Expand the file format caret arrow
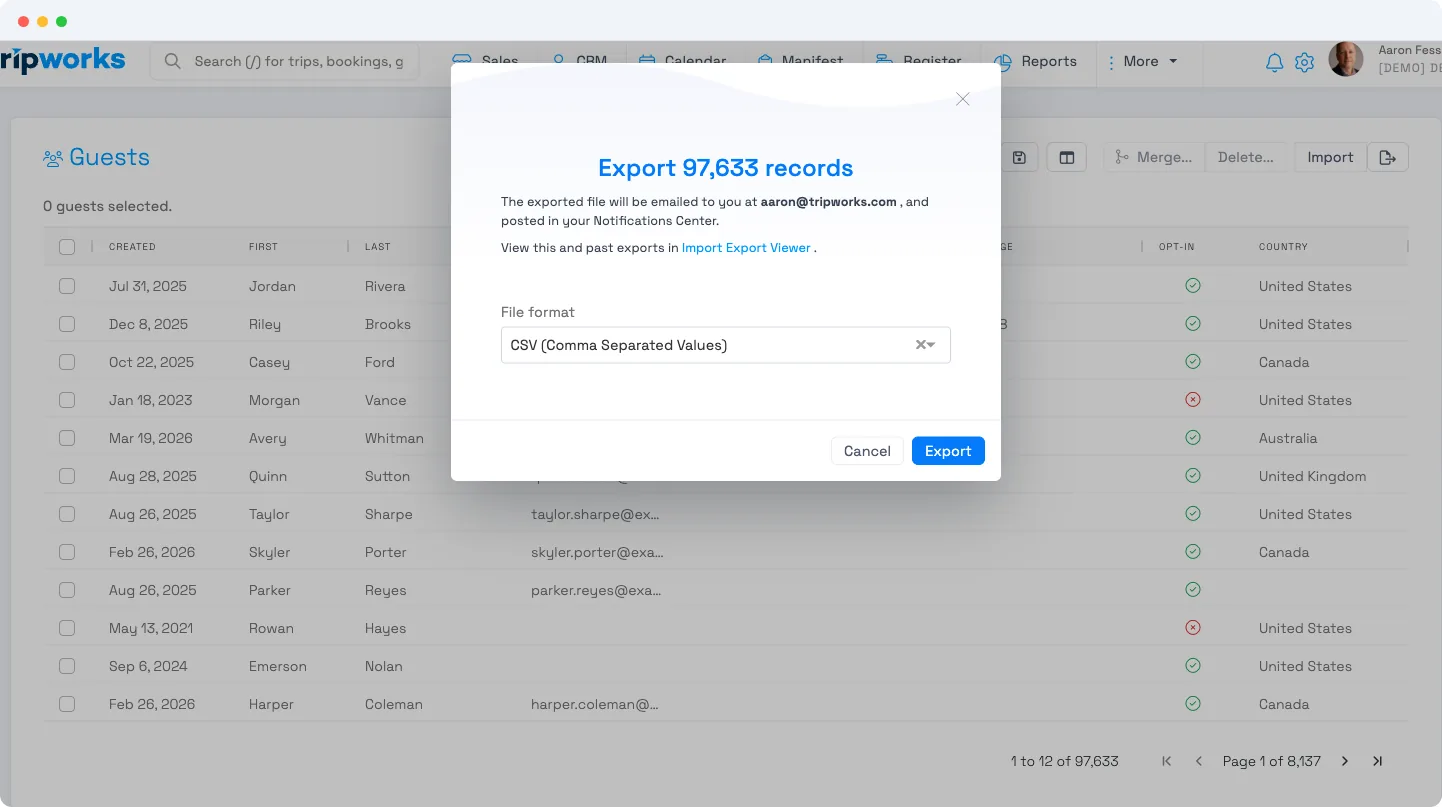This screenshot has height=807, width=1442. click(x=931, y=345)
